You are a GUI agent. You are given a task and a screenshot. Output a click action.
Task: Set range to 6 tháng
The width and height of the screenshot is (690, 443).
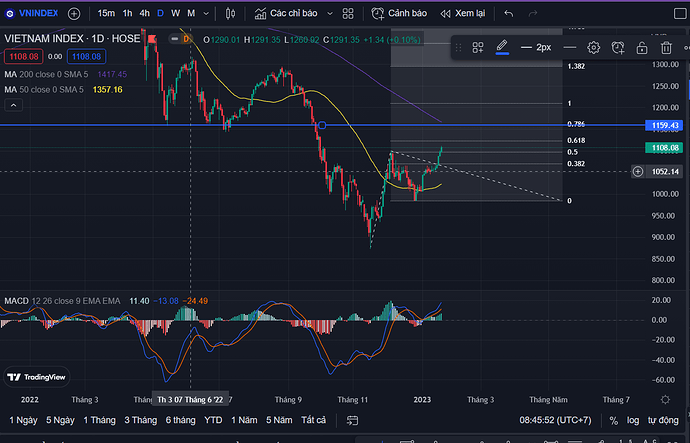tap(180, 420)
